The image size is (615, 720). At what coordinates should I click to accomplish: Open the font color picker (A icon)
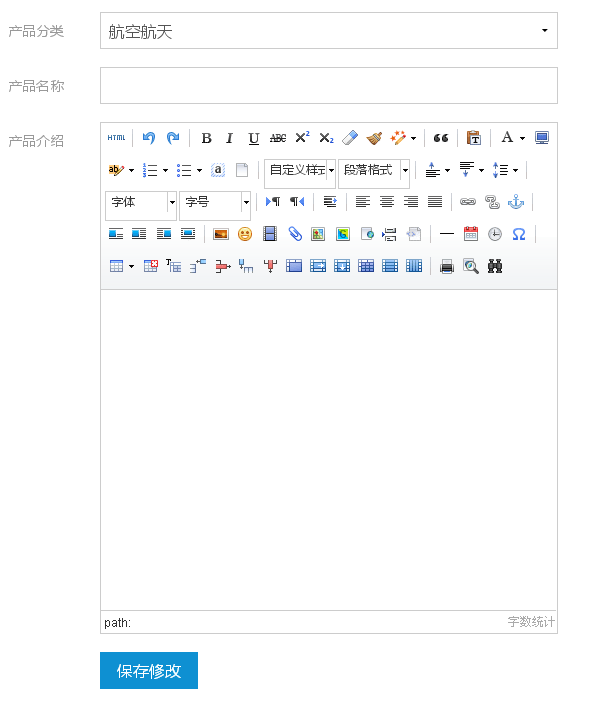(507, 138)
